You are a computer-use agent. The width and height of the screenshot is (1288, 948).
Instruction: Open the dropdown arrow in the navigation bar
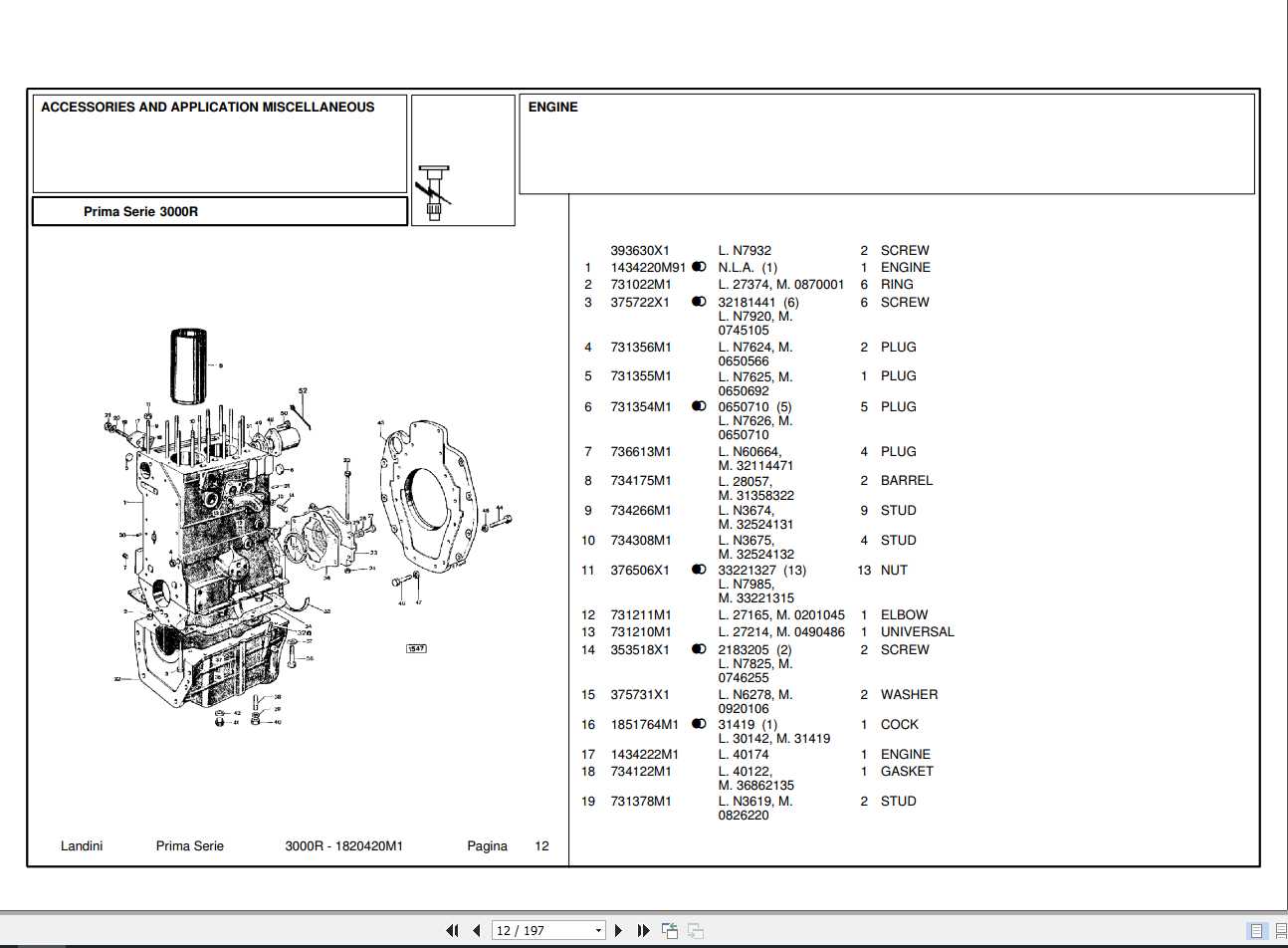point(596,930)
